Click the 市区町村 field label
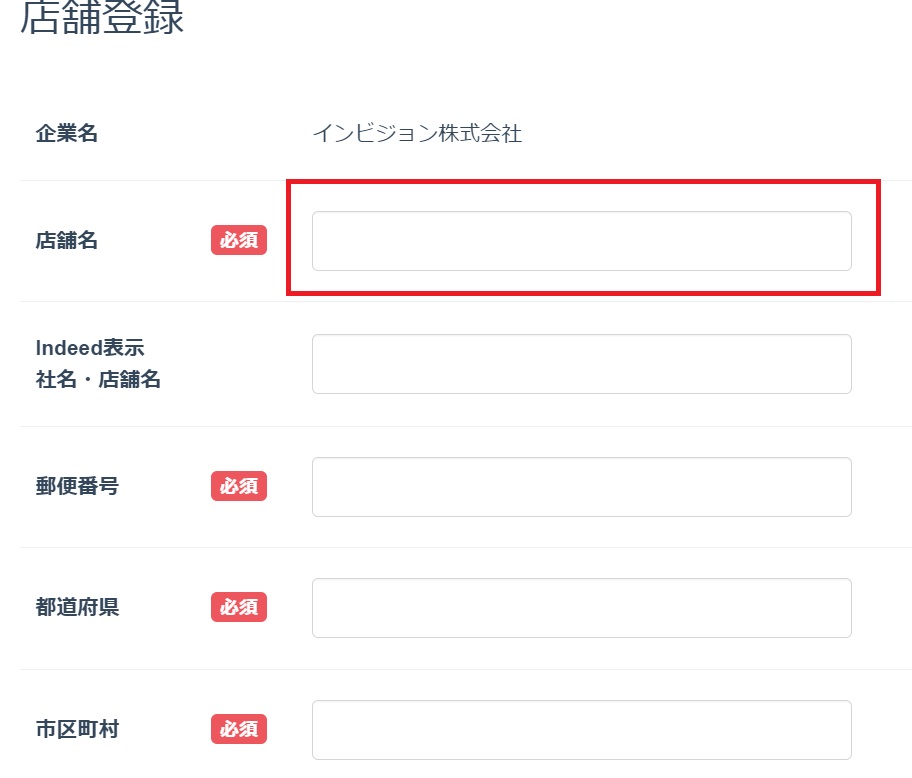 (77, 730)
